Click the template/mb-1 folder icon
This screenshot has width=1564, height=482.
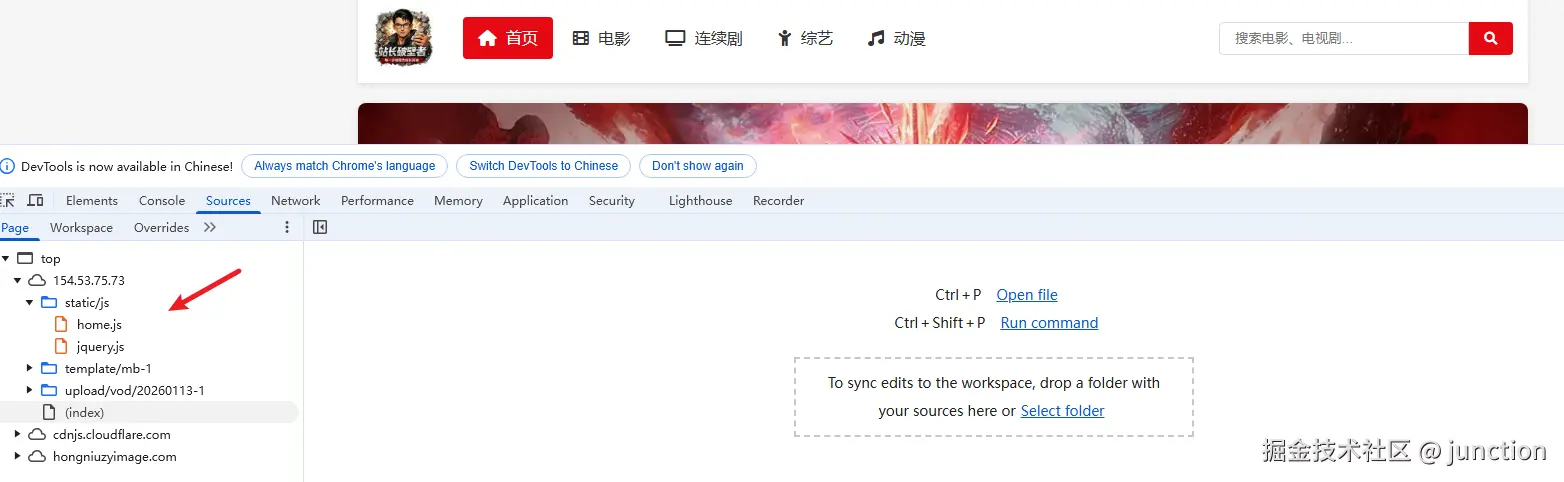pyautogui.click(x=49, y=368)
